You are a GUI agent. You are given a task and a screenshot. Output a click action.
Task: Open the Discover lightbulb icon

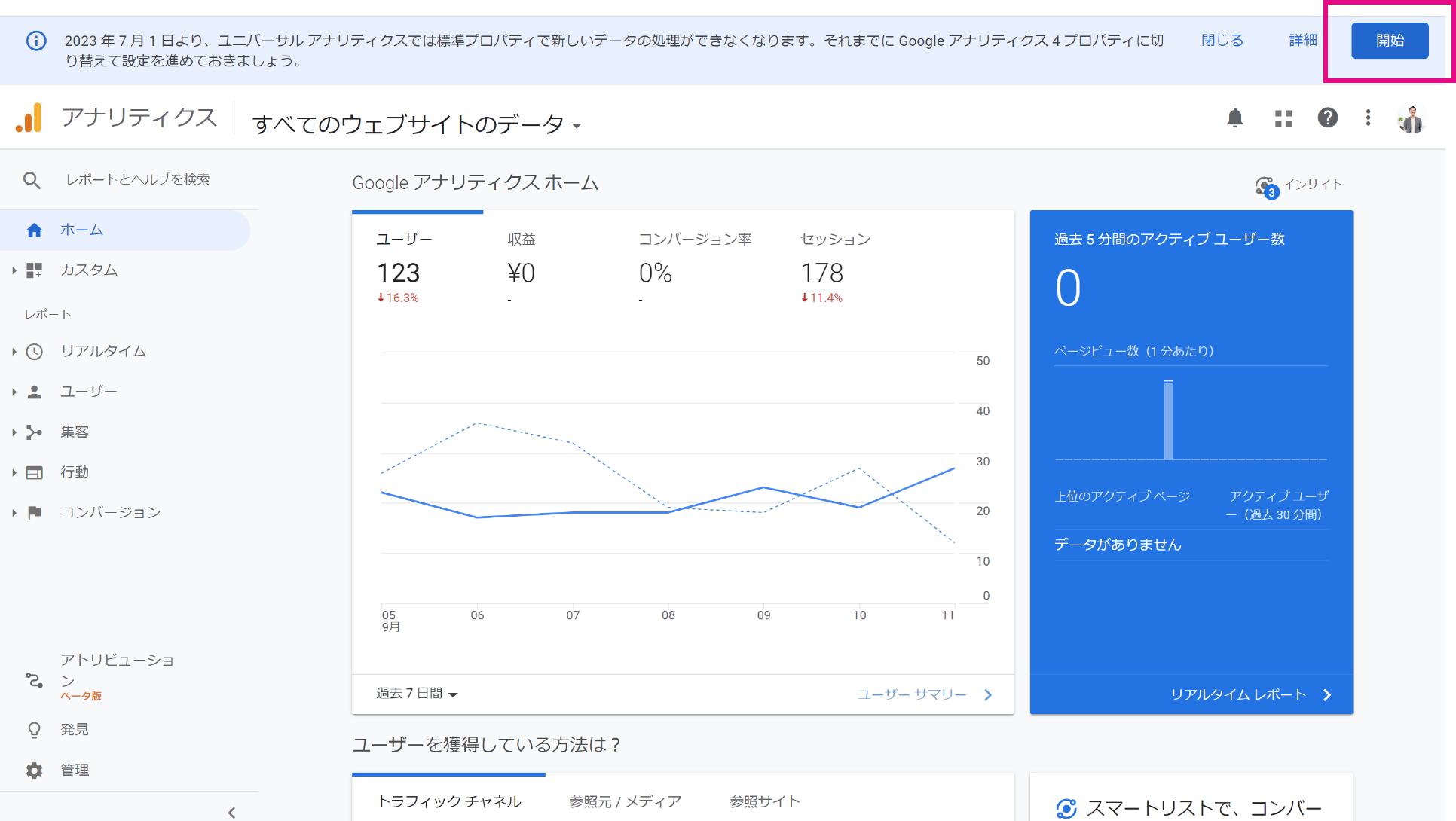(35, 729)
